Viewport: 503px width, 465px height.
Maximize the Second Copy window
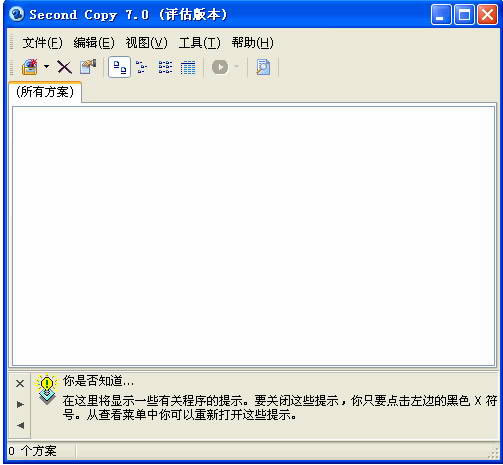(464, 15)
